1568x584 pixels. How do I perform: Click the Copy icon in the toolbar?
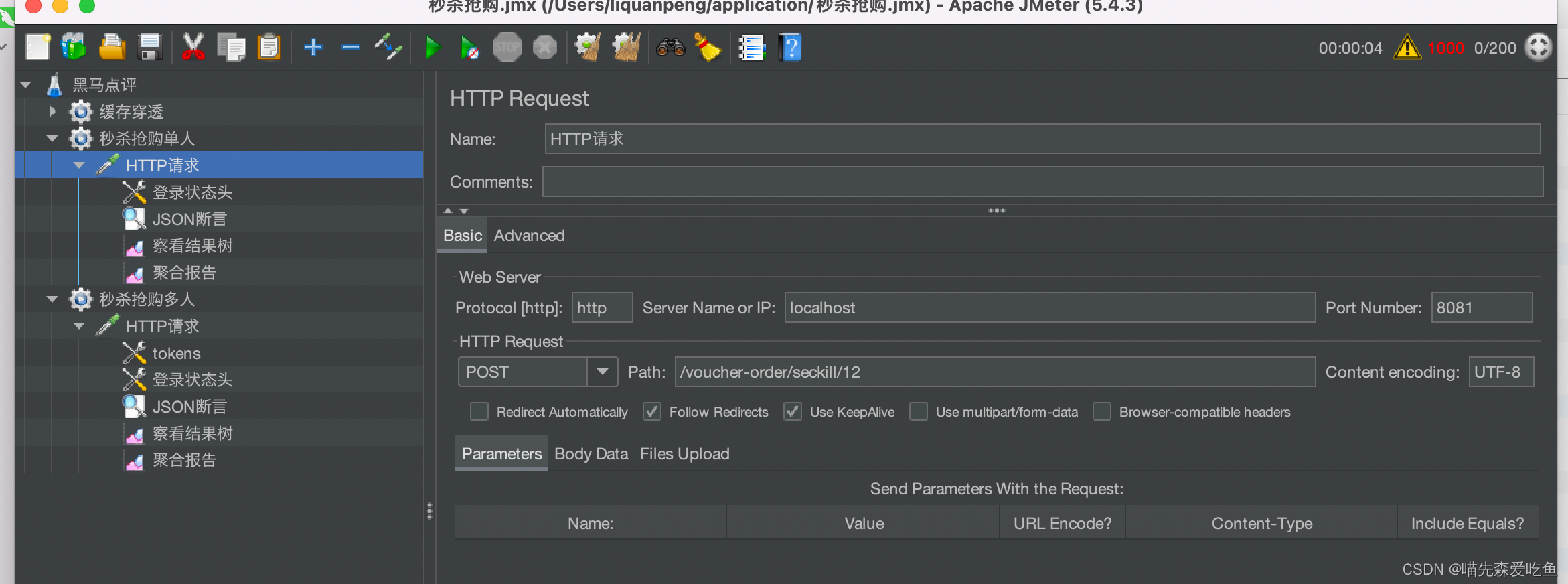click(232, 48)
